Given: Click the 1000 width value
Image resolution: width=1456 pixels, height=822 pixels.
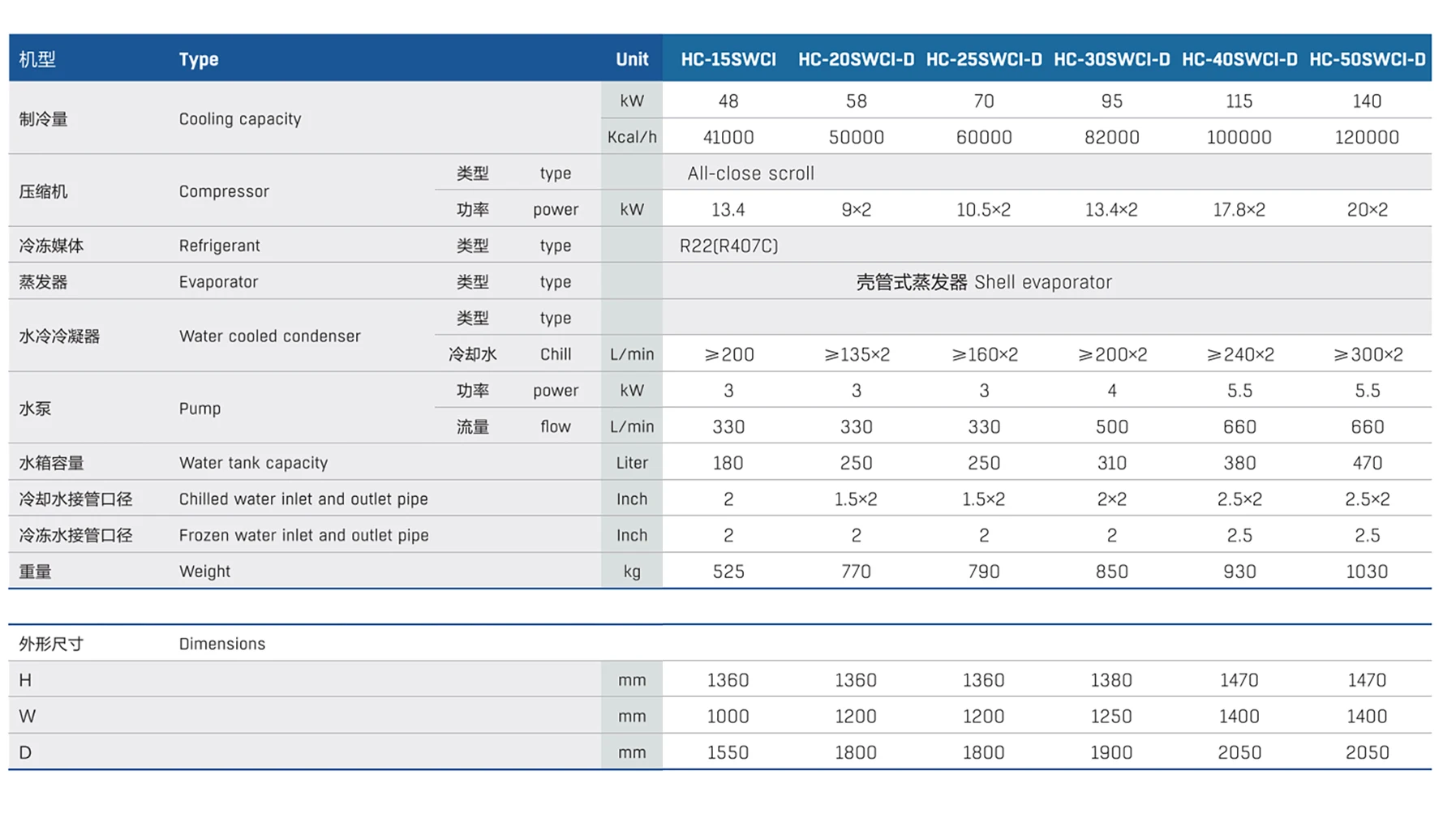Looking at the screenshot, I should click(728, 717).
